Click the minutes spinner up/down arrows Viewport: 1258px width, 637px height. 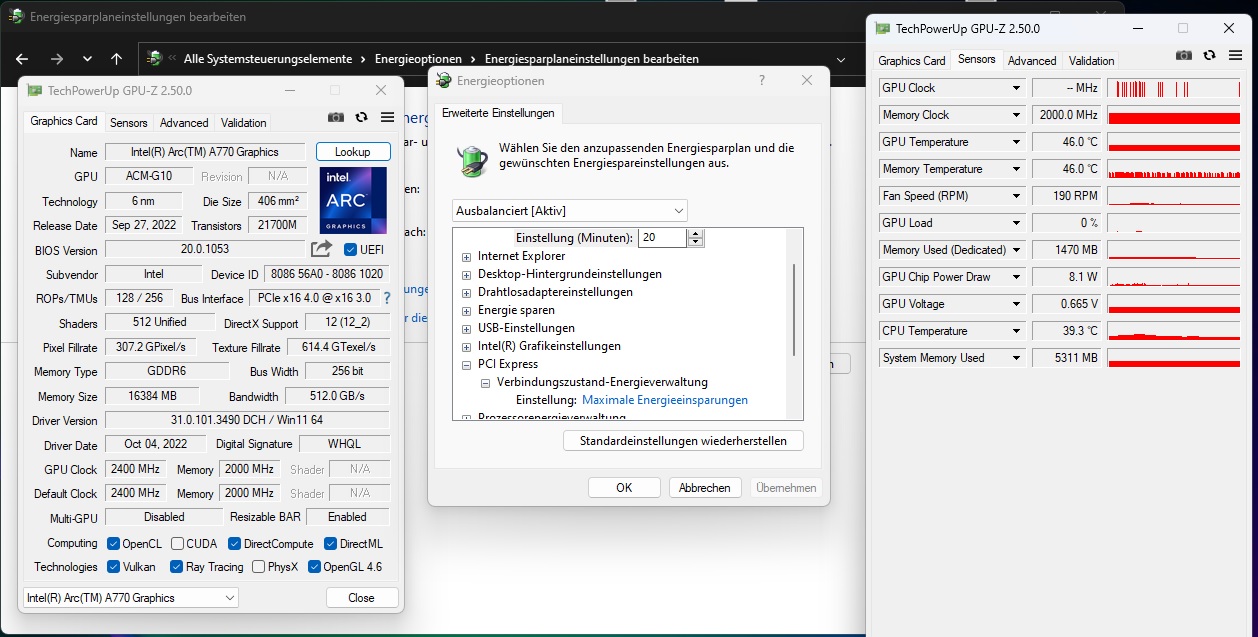[x=697, y=238]
